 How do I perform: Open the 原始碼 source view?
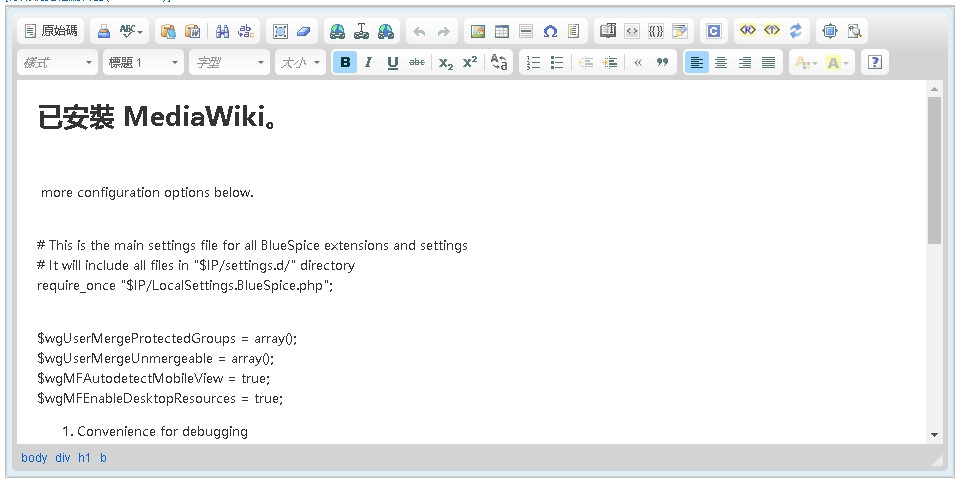click(x=51, y=31)
